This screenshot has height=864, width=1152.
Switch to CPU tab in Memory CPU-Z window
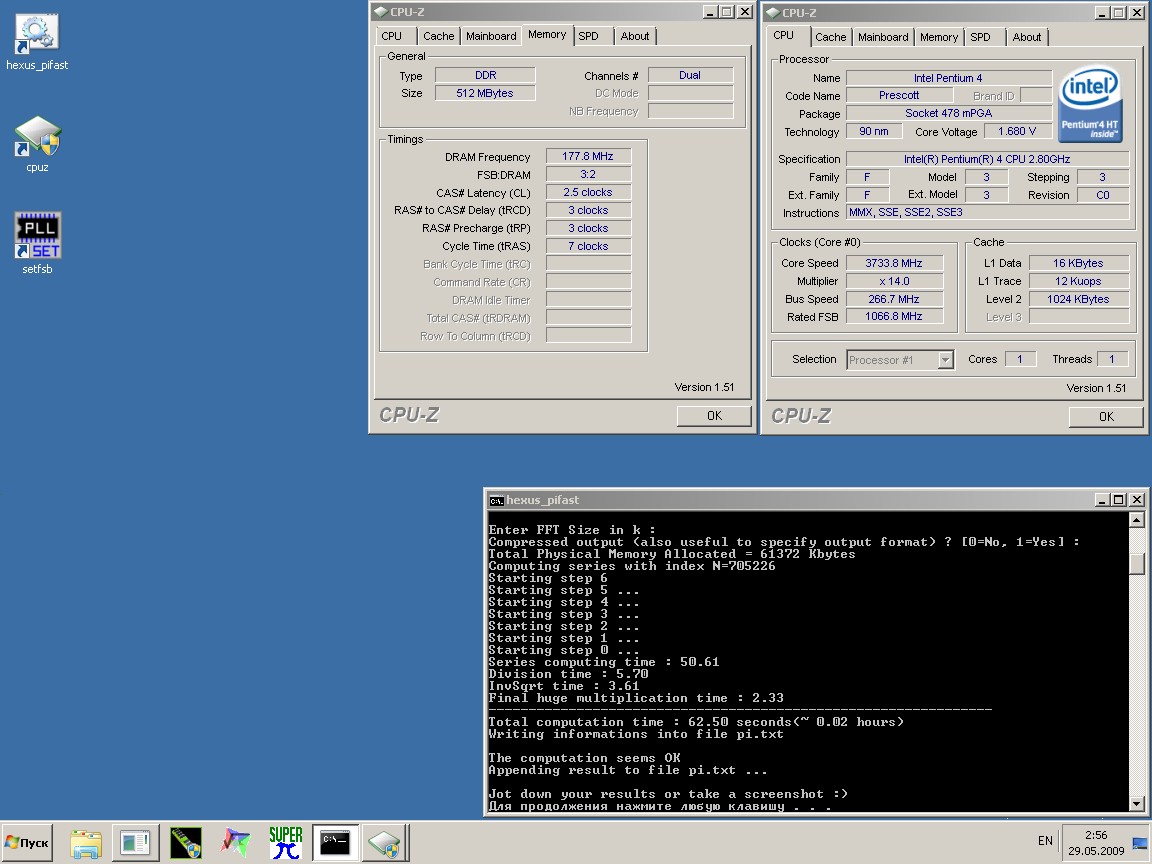coord(392,36)
